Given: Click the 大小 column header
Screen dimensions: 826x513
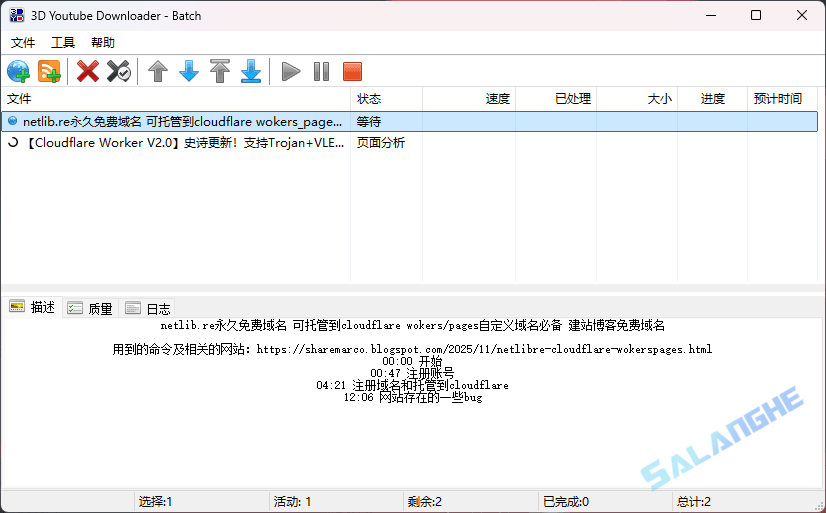Looking at the screenshot, I should click(637, 98).
